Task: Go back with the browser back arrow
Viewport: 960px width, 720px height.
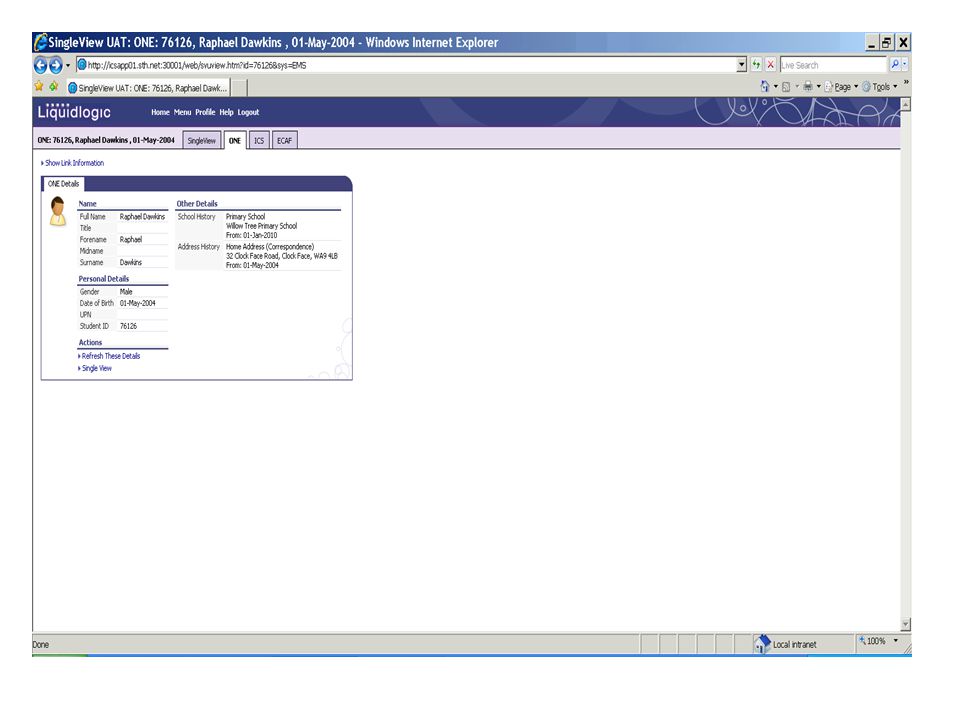Action: [x=40, y=65]
